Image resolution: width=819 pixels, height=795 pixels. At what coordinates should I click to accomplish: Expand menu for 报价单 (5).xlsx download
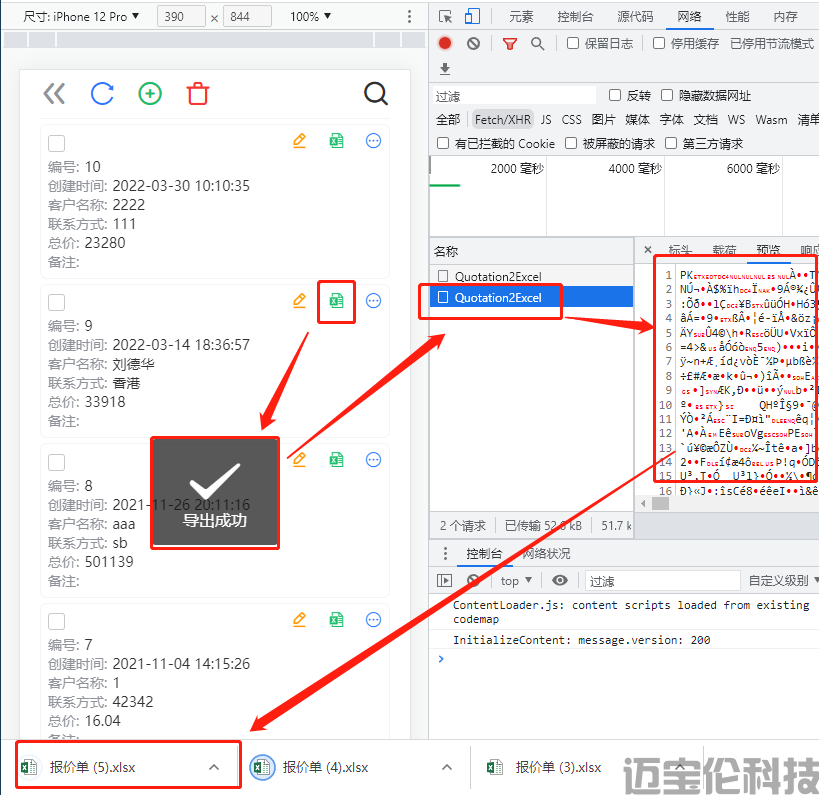214,767
